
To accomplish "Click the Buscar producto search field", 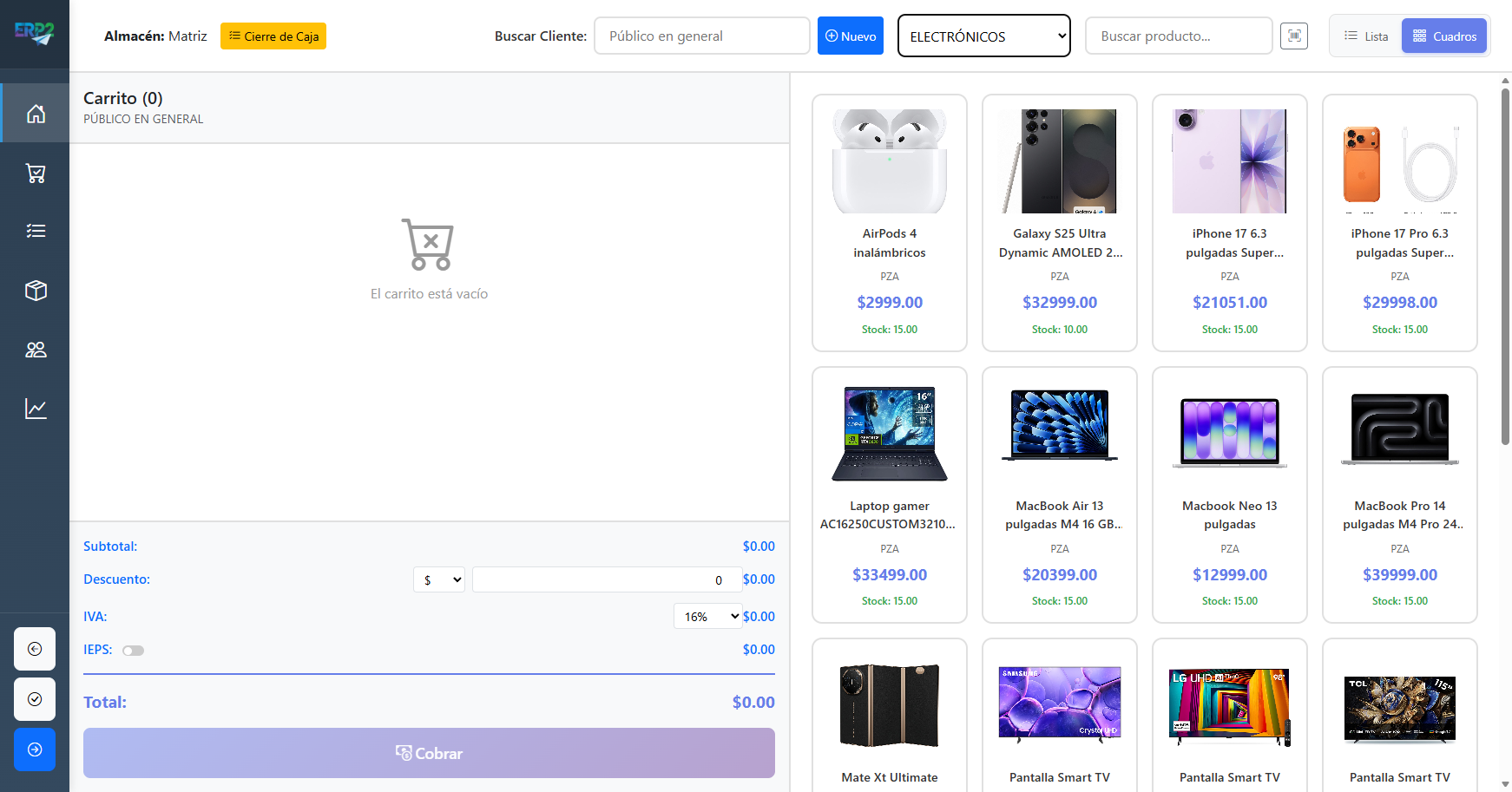I will point(1178,36).
